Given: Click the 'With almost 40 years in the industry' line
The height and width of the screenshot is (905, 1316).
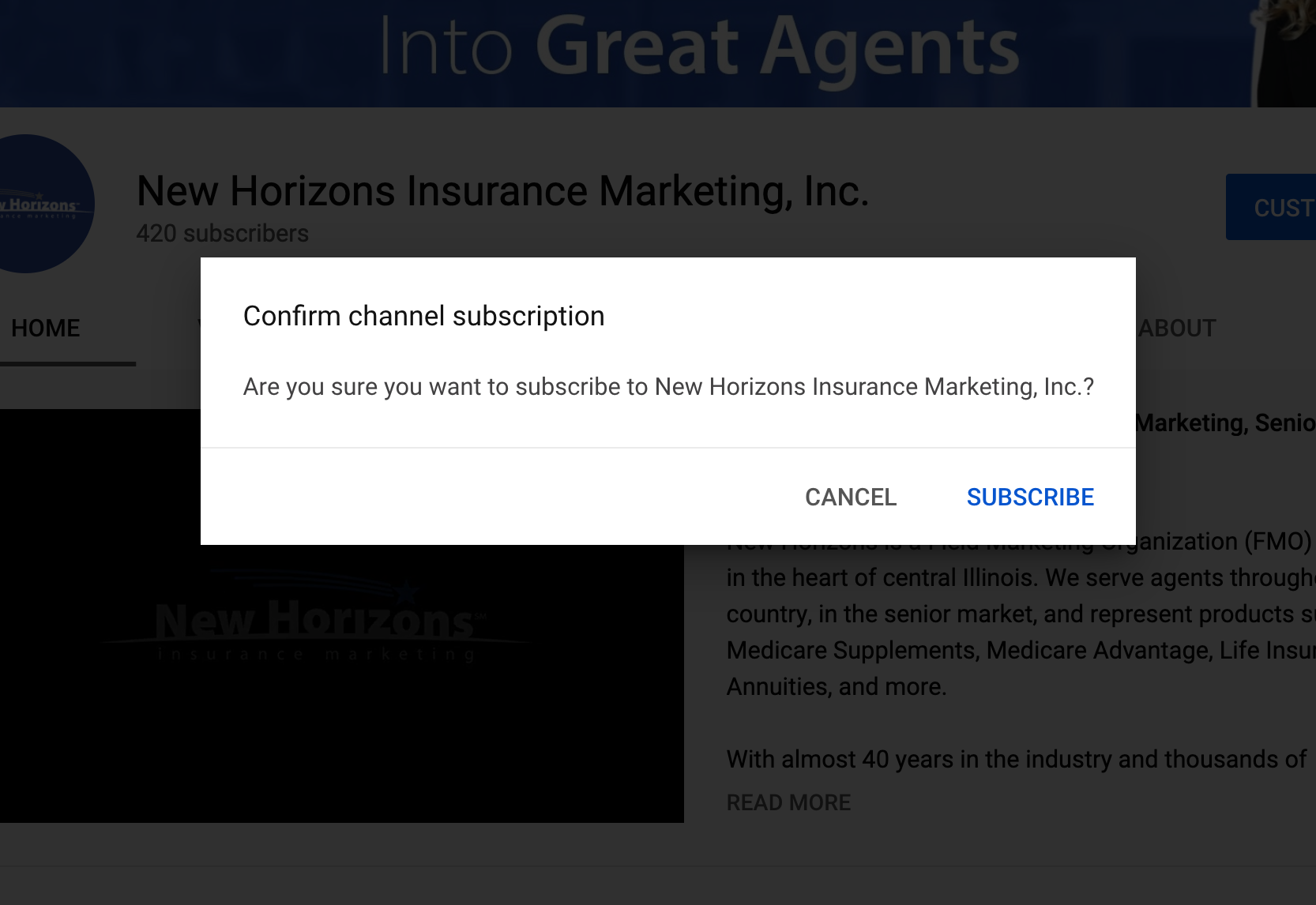Looking at the screenshot, I should tap(1017, 759).
